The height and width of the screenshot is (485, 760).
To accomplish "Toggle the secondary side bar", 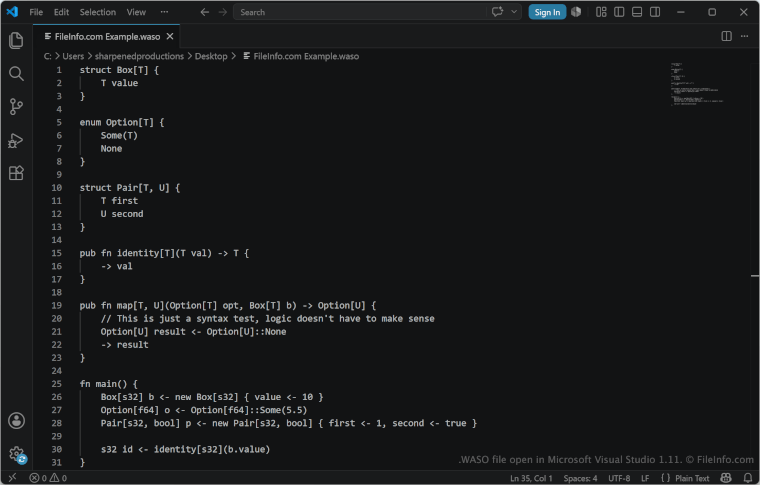I will click(655, 12).
